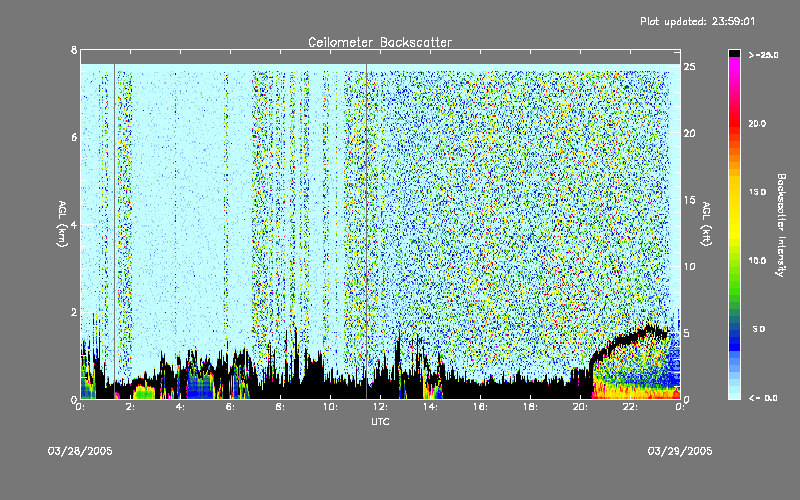
Task: Click the '20:' hour tick on the UTC axis
Action: pyautogui.click(x=580, y=407)
